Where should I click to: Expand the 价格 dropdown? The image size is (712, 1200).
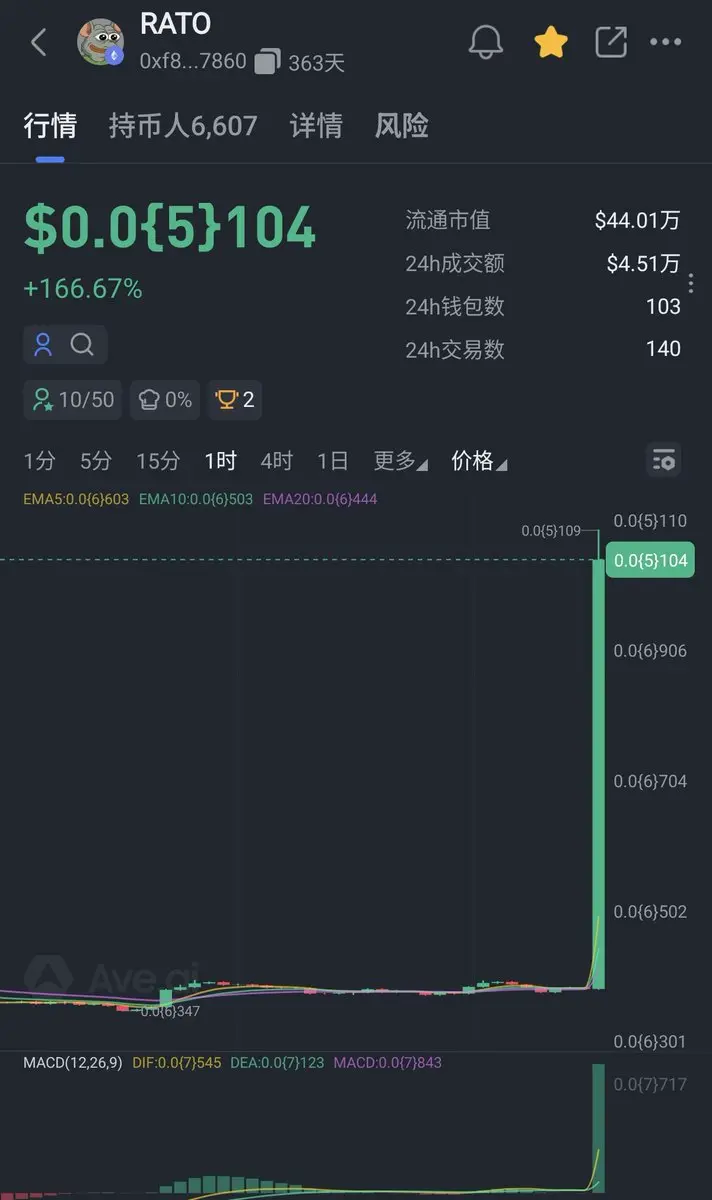coord(479,461)
